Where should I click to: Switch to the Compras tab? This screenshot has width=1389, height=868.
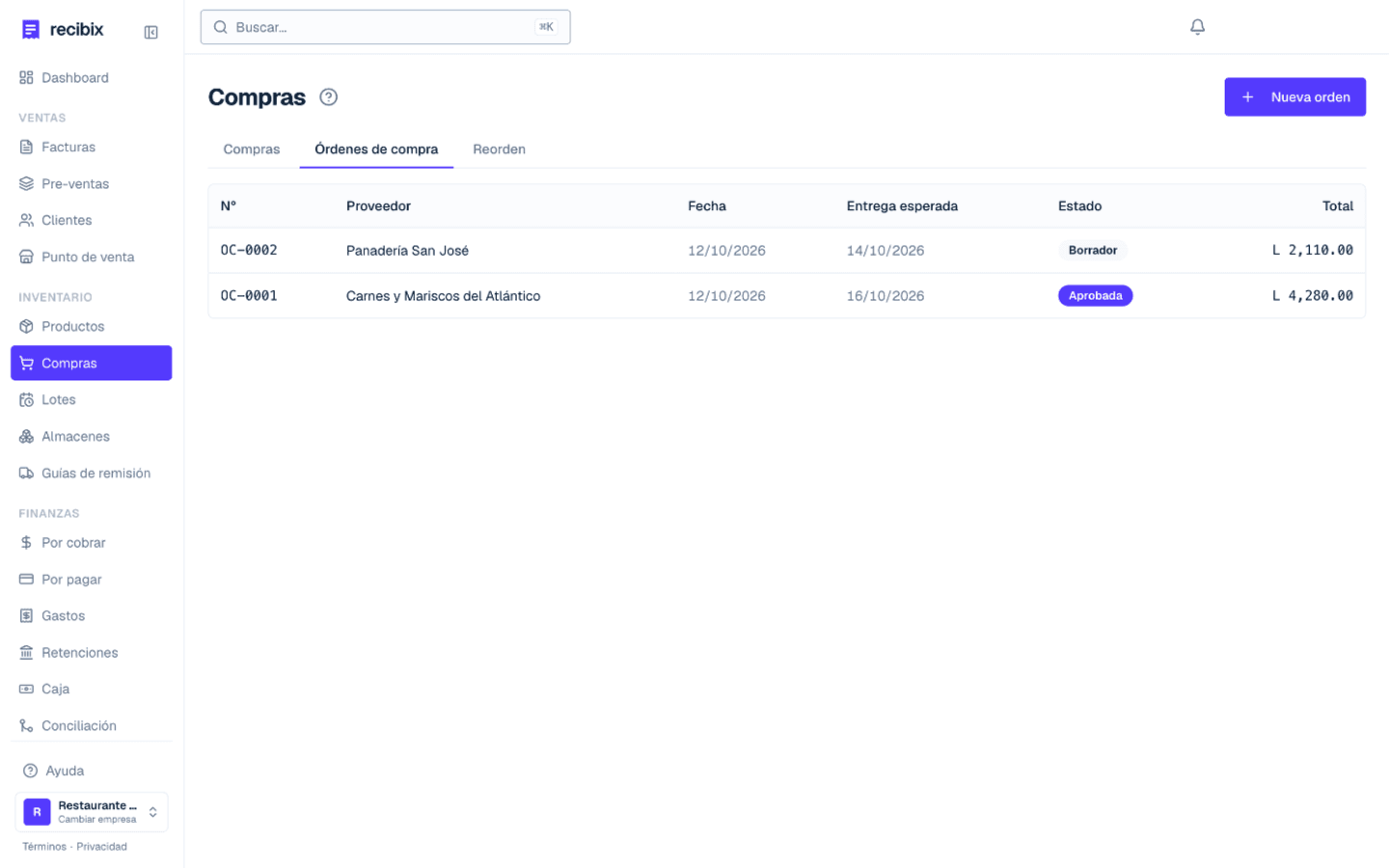[252, 149]
